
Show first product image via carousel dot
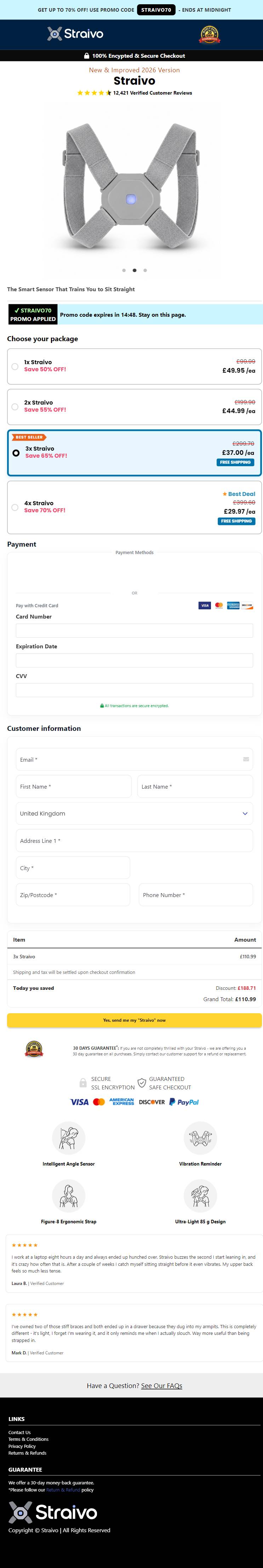tap(124, 270)
